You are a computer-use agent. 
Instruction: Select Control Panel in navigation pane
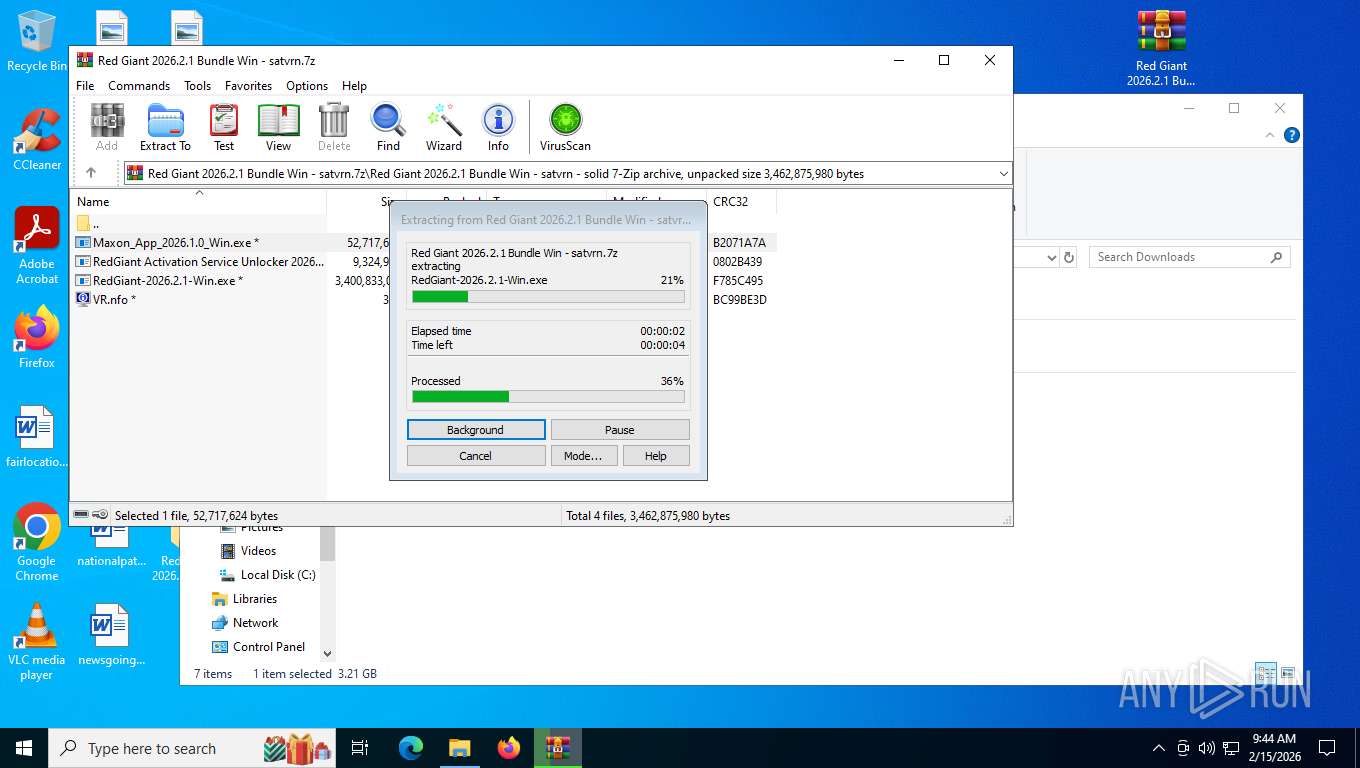[258, 647]
